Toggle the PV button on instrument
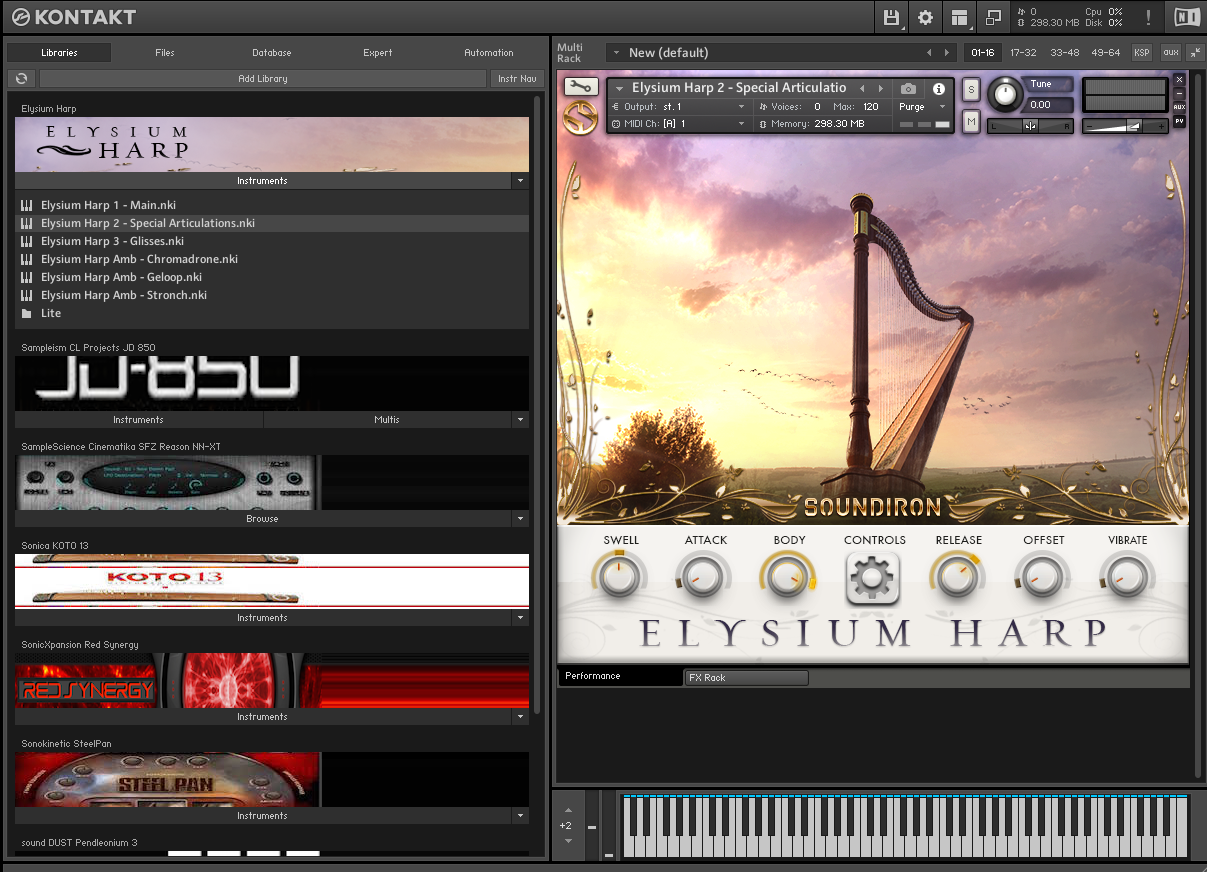Image resolution: width=1207 pixels, height=872 pixels. pyautogui.click(x=1179, y=121)
